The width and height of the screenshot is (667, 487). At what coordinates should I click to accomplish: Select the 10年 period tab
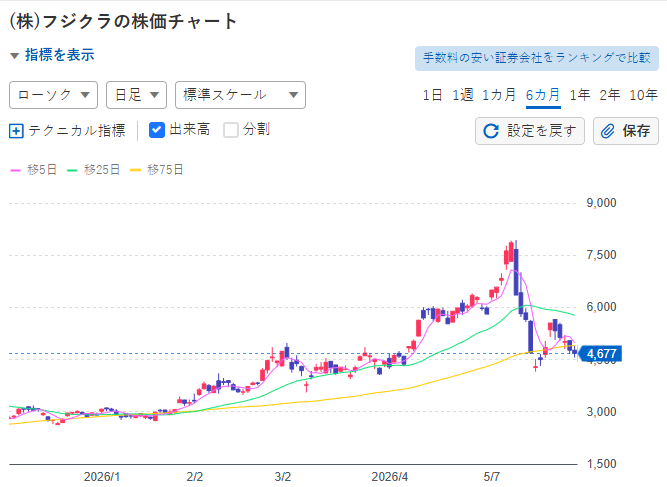(644, 95)
